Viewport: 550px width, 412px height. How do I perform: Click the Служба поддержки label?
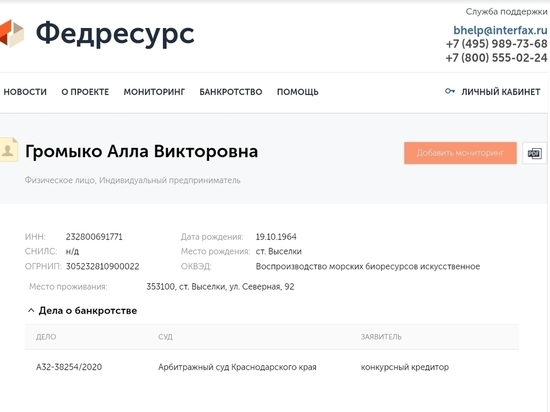click(x=507, y=12)
